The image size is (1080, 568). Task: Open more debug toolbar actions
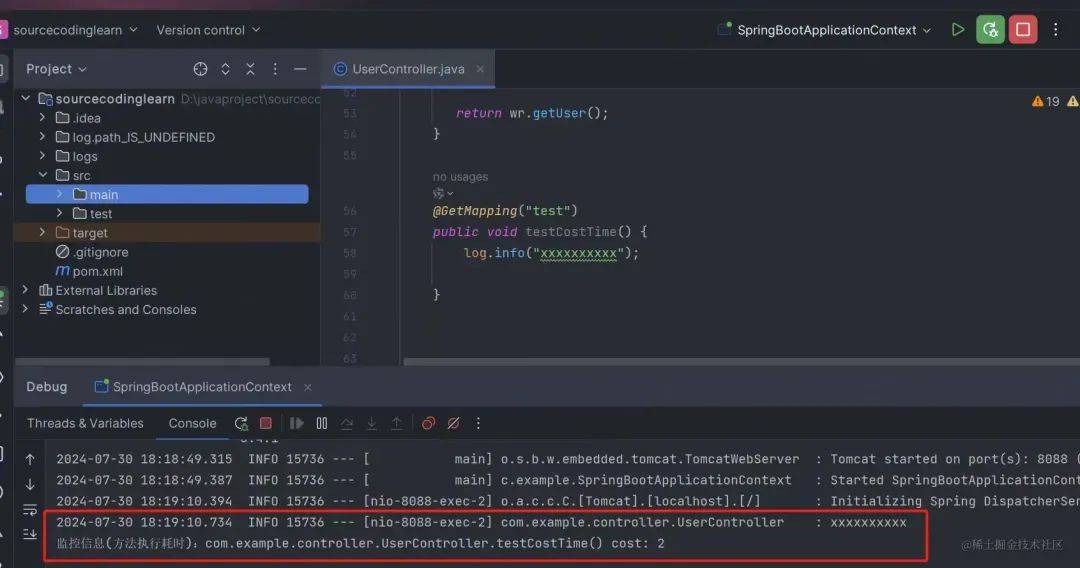click(478, 423)
